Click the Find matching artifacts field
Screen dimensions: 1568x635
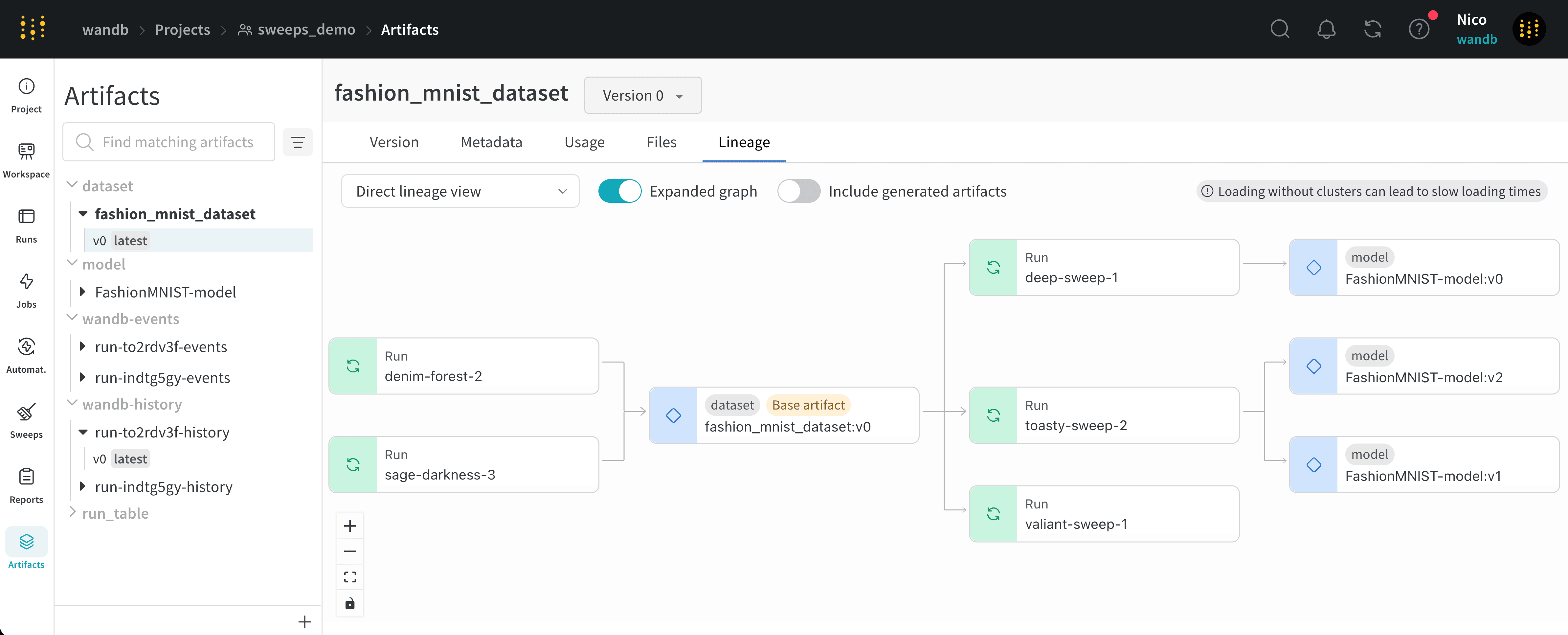coord(177,142)
